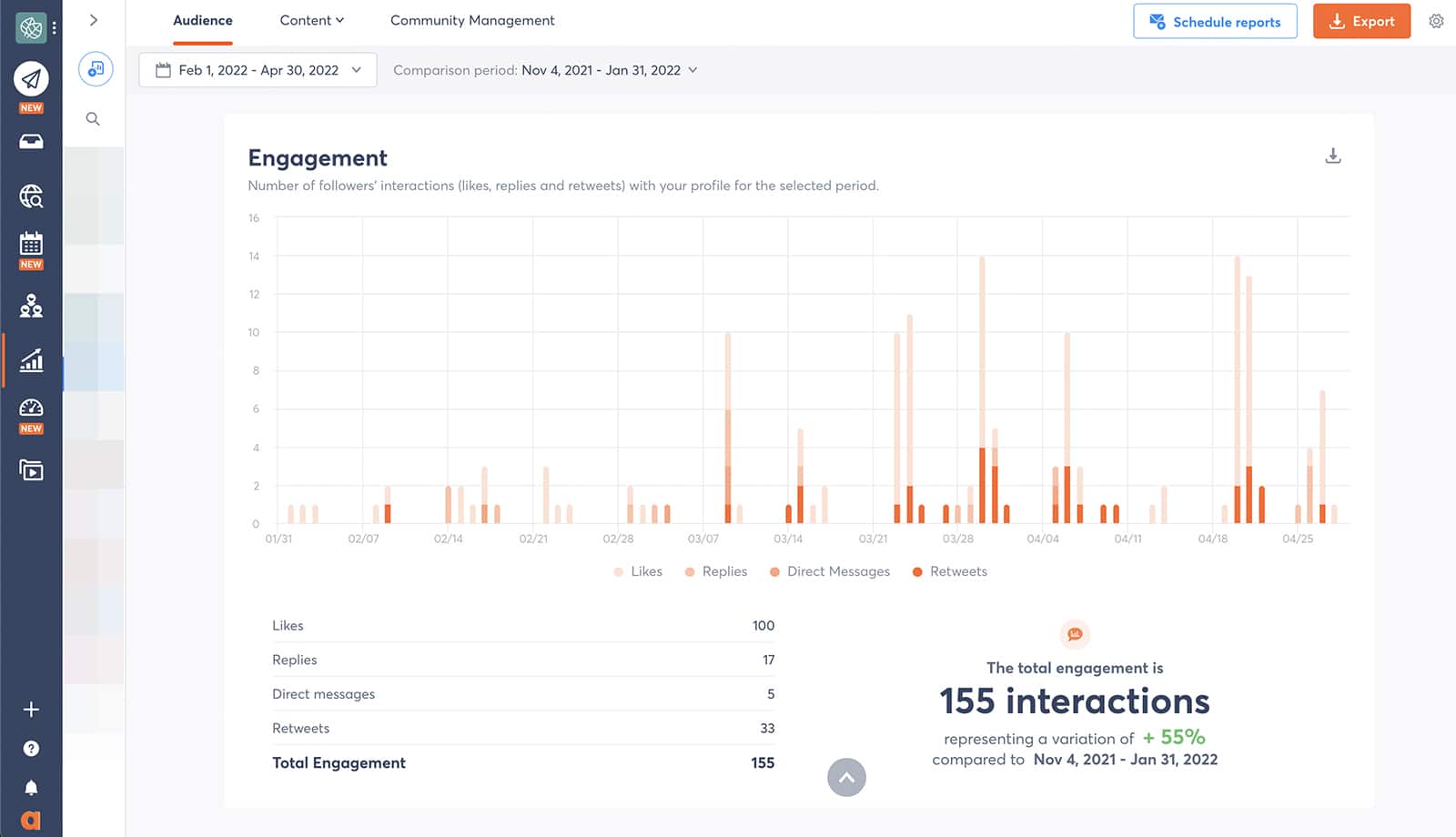Open the audience people icon

[x=31, y=307]
